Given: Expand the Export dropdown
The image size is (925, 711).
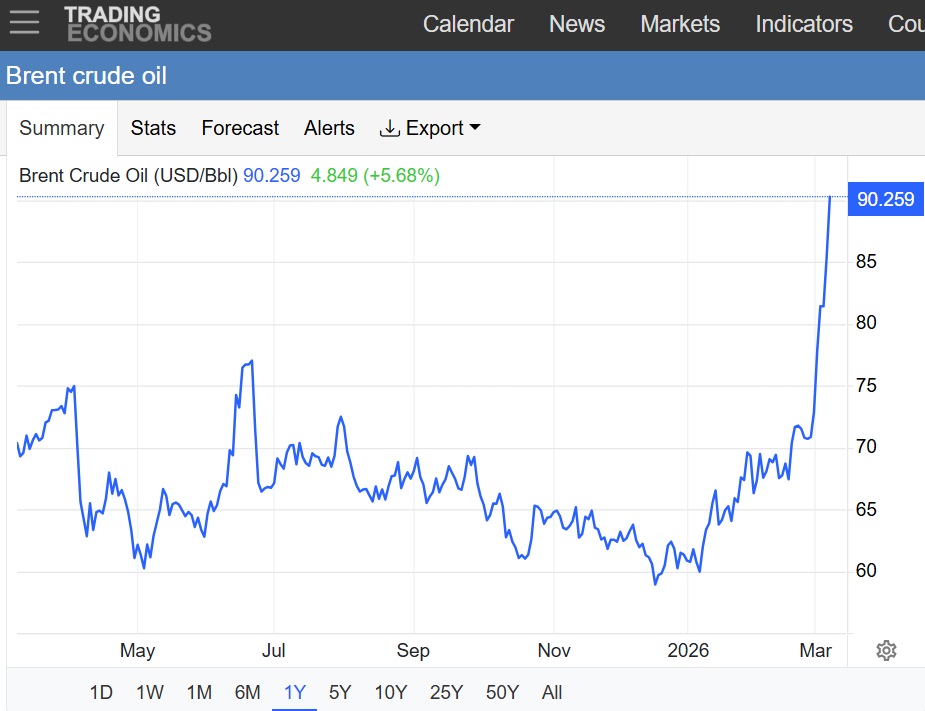Looking at the screenshot, I should click(x=430, y=128).
